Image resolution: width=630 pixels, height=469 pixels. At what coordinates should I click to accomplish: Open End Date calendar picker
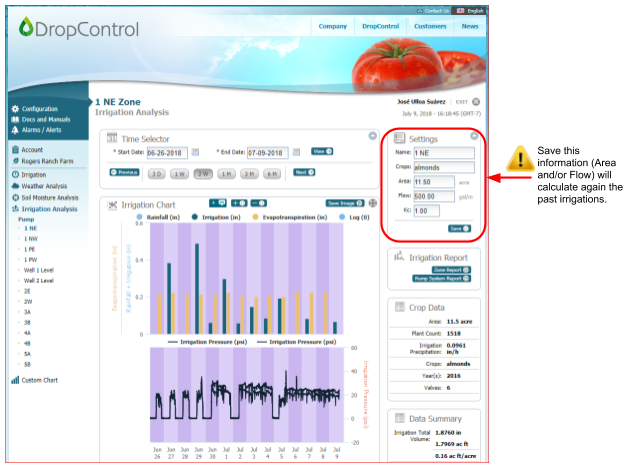(297, 153)
